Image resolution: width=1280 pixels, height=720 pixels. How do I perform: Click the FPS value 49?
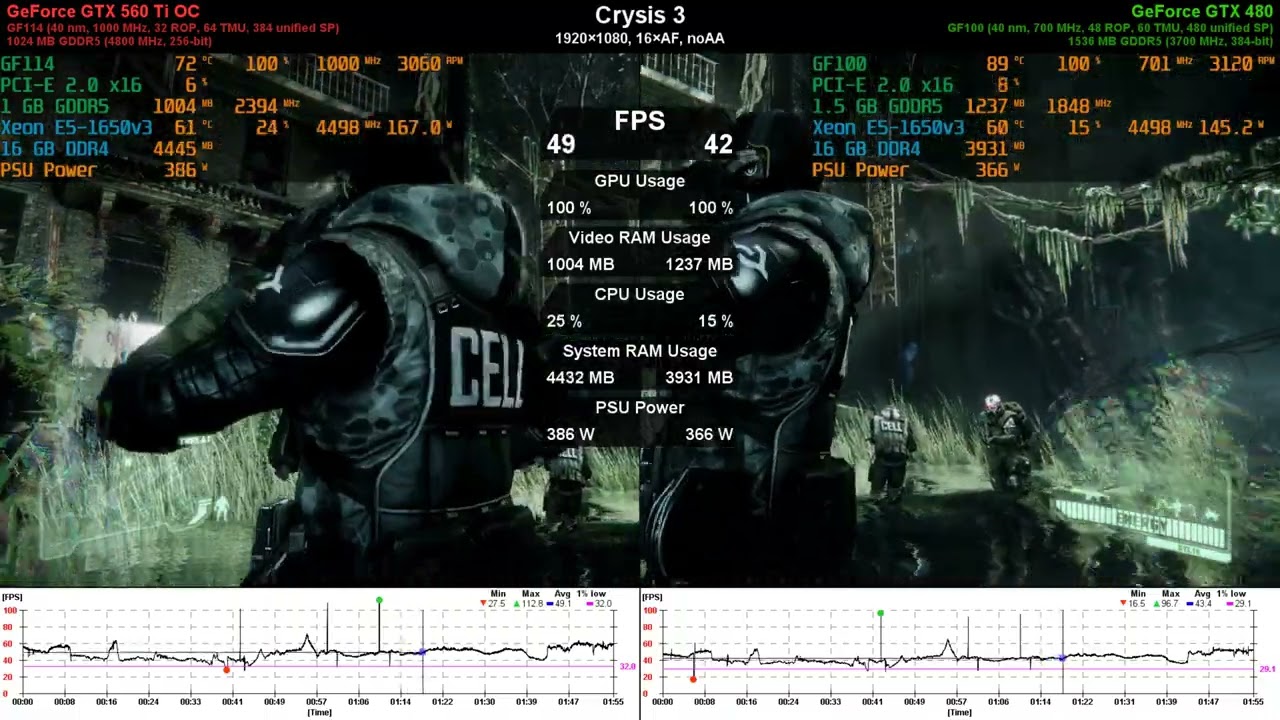click(561, 145)
